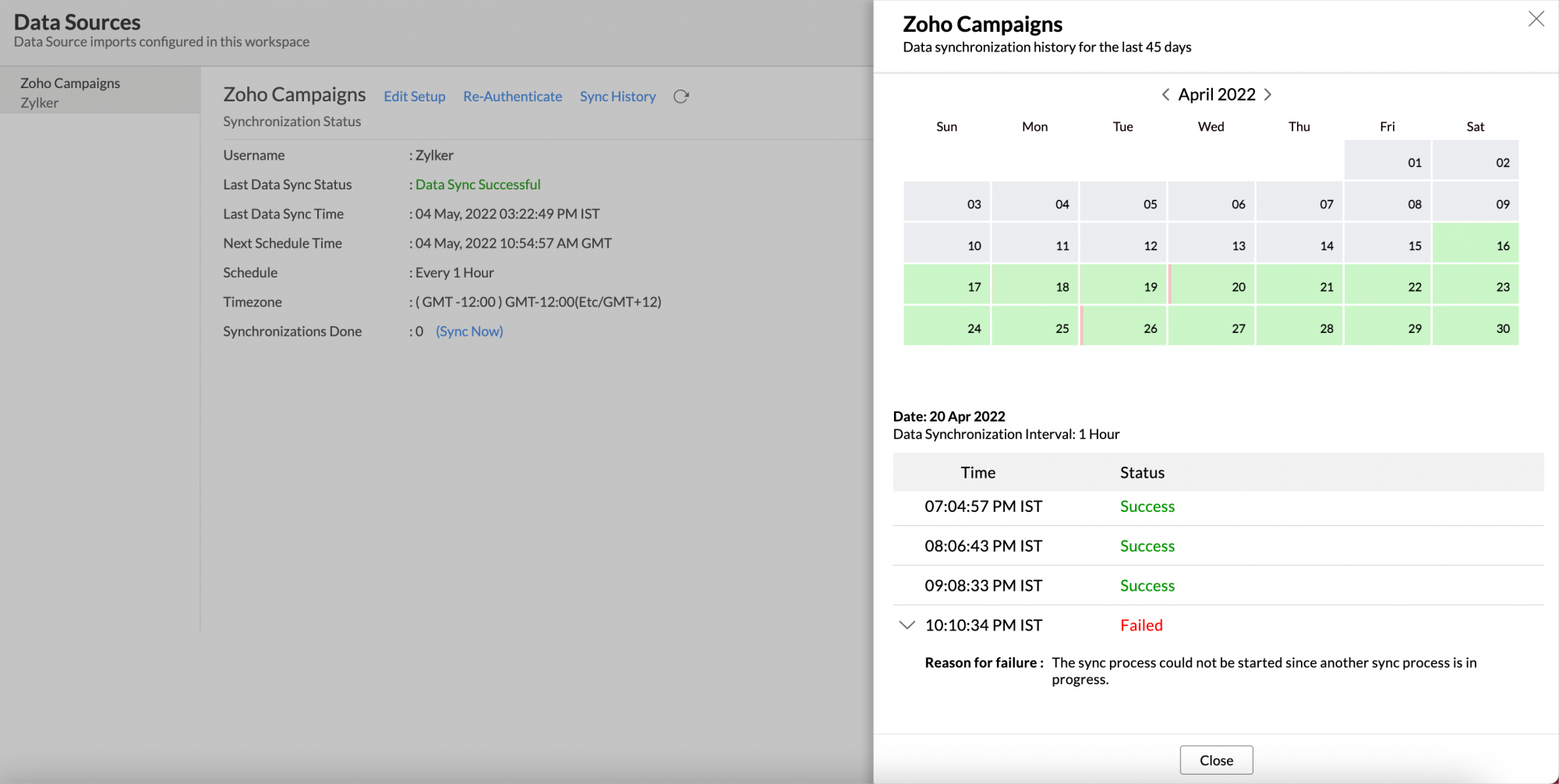The image size is (1559, 784).
Task: Click the red Failed status text
Action: click(1141, 625)
